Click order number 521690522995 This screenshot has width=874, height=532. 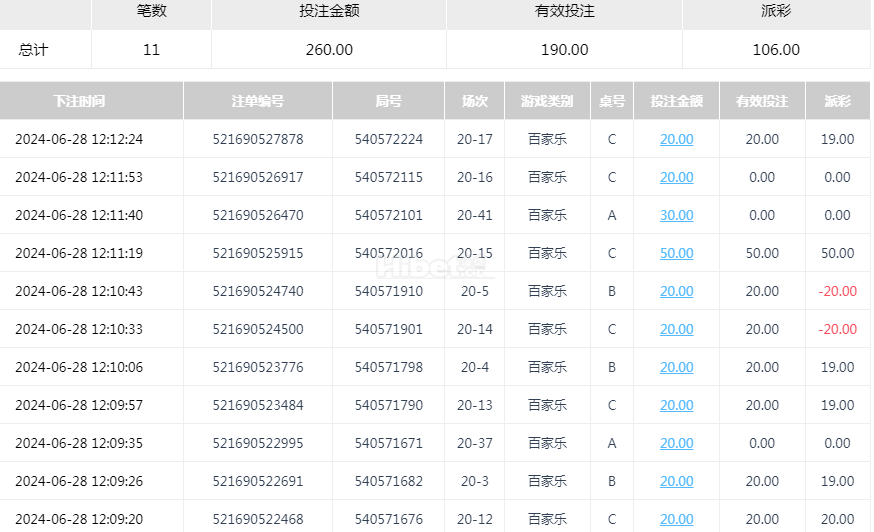pyautogui.click(x=258, y=443)
